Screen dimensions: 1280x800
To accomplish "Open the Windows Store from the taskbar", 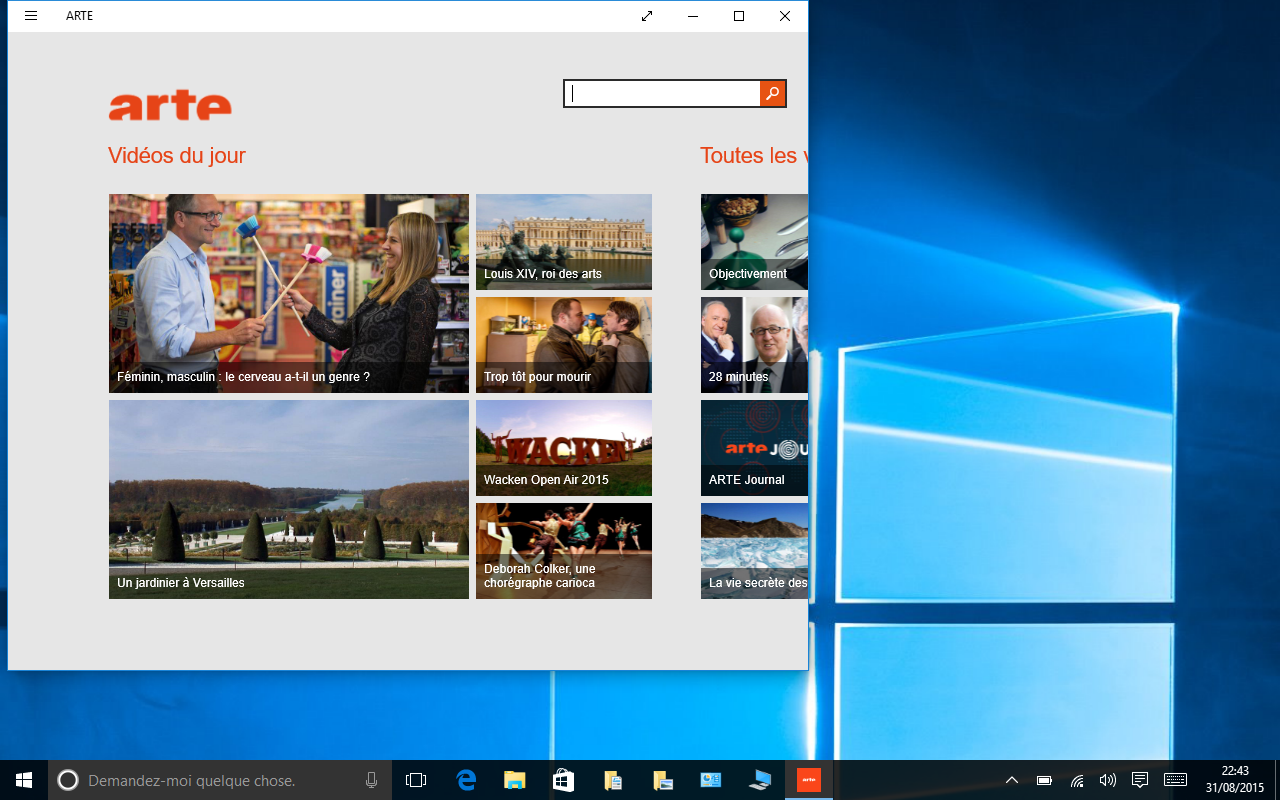I will pyautogui.click(x=564, y=780).
